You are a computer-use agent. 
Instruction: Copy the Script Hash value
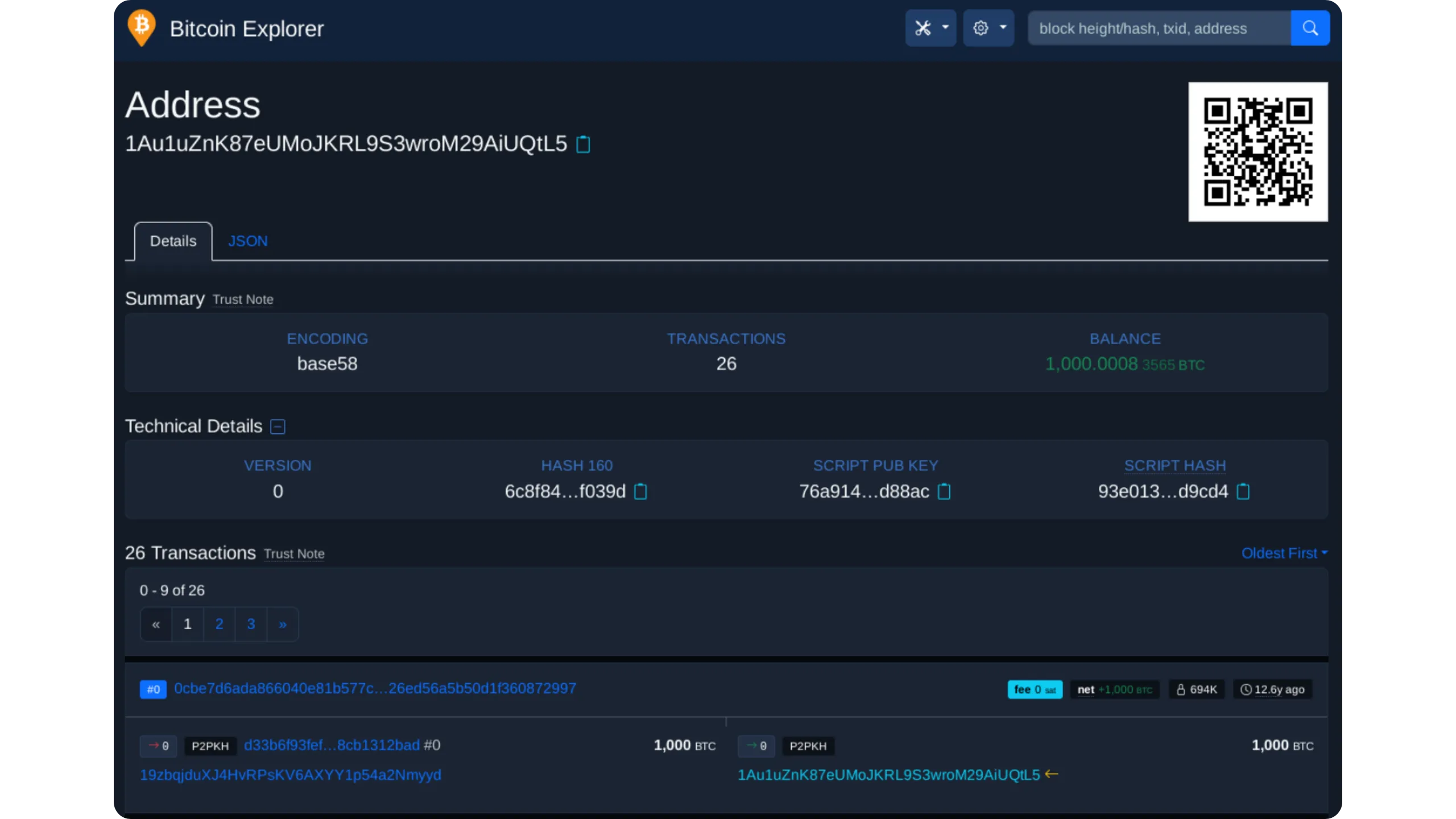1243,491
